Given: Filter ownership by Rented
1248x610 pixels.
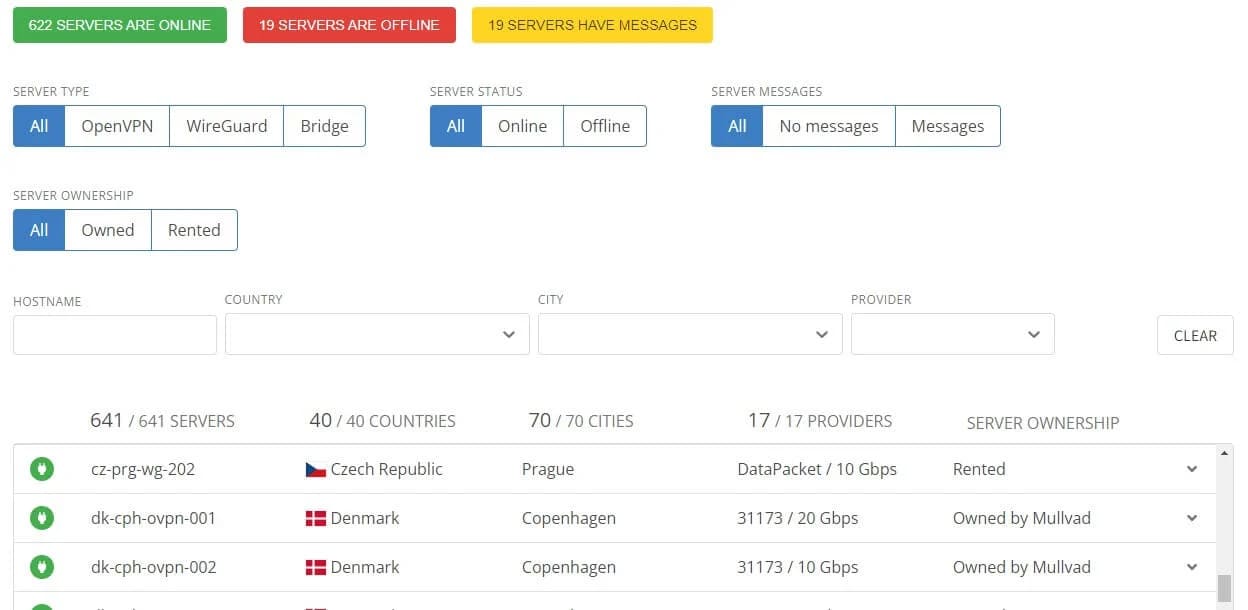Looking at the screenshot, I should [x=194, y=230].
